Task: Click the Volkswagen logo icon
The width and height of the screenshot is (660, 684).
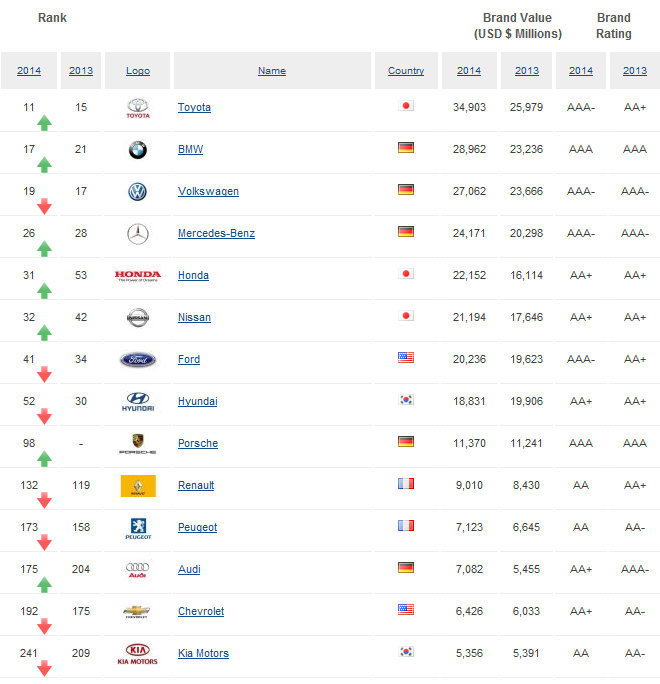Action: [138, 192]
